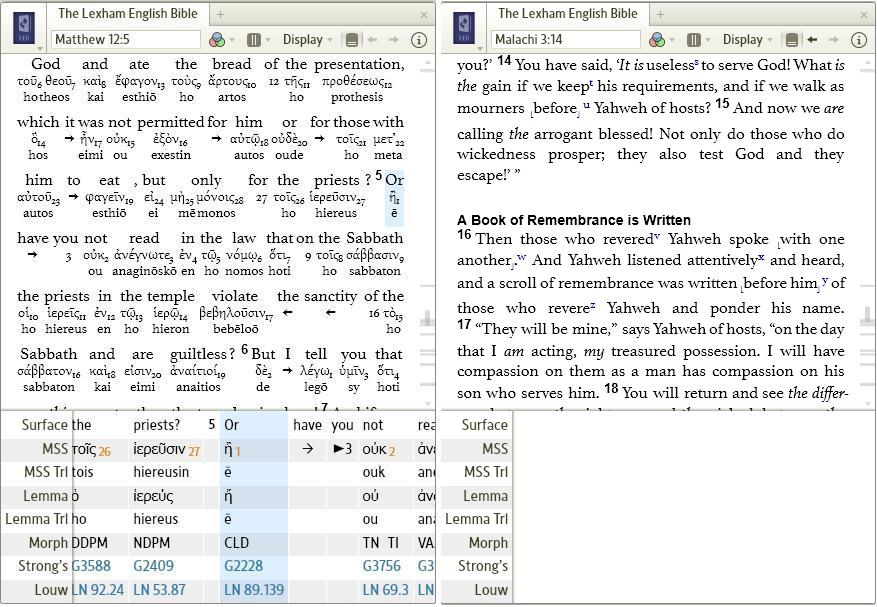
Task: Close the right panel
Action: [x=864, y=15]
